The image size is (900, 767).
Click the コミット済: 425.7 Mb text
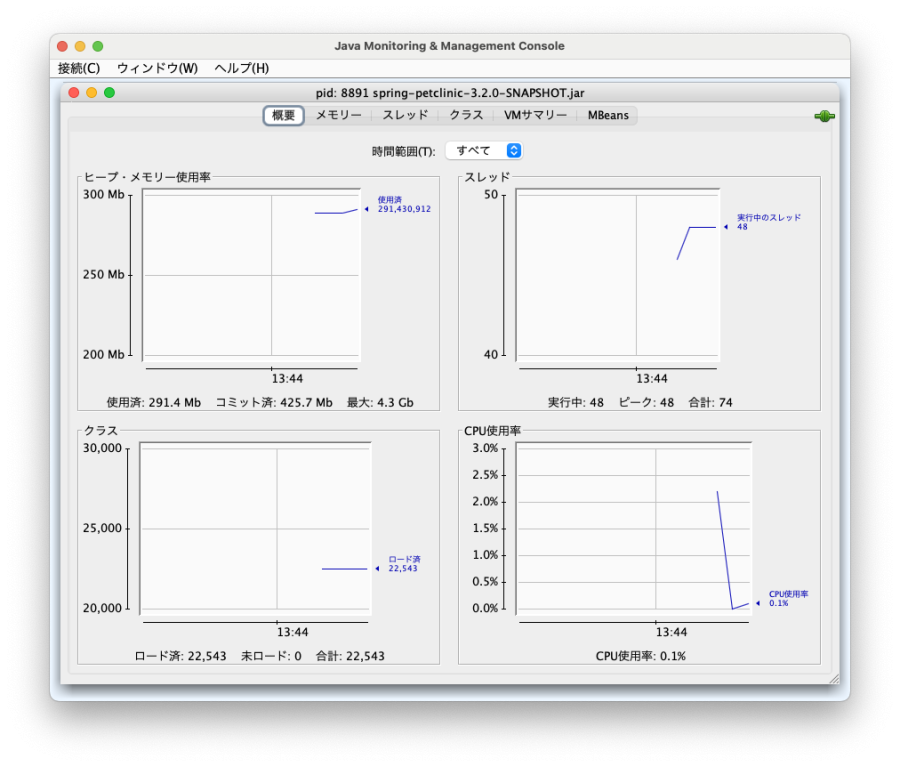274,402
